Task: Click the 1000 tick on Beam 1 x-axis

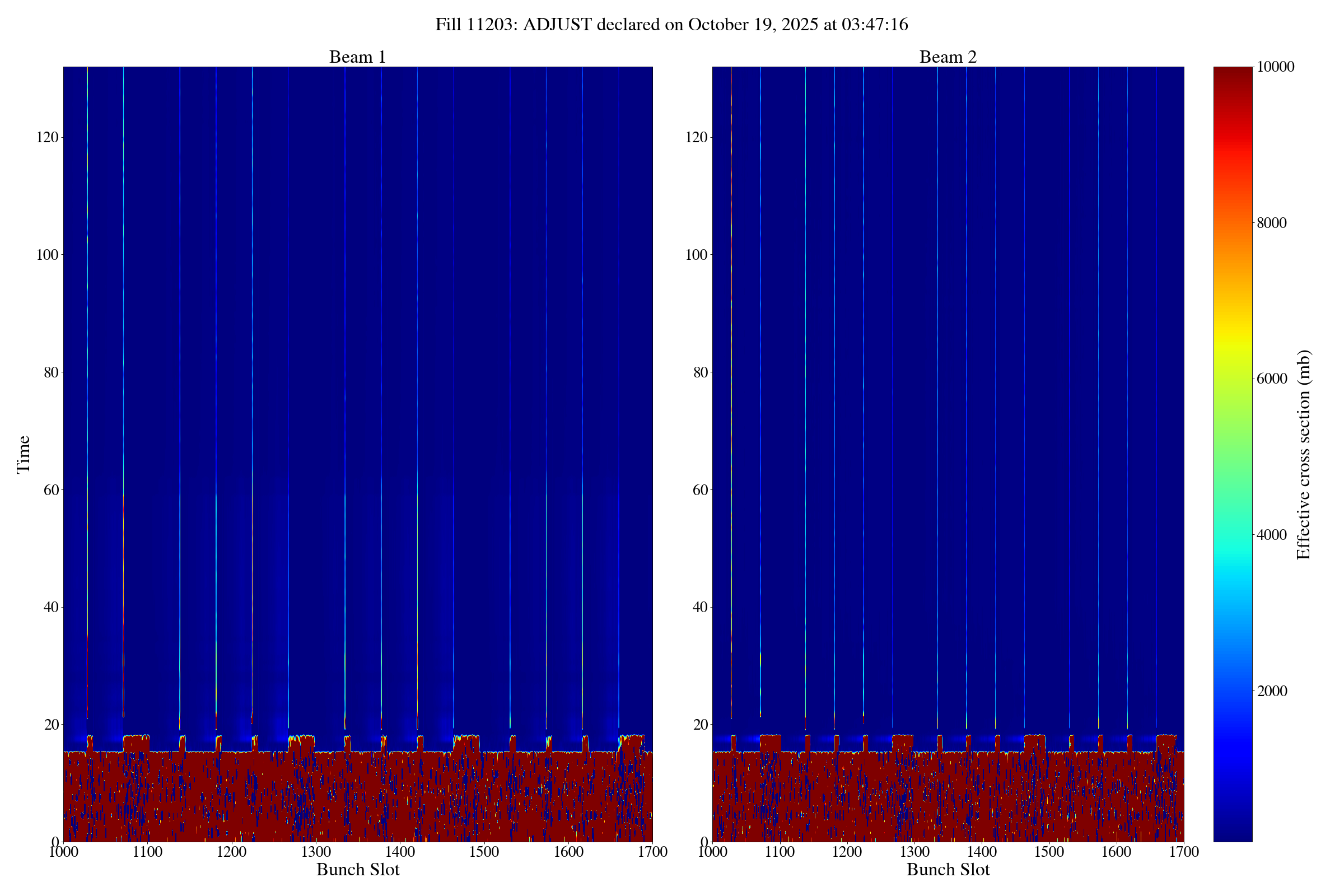Action: click(x=63, y=852)
